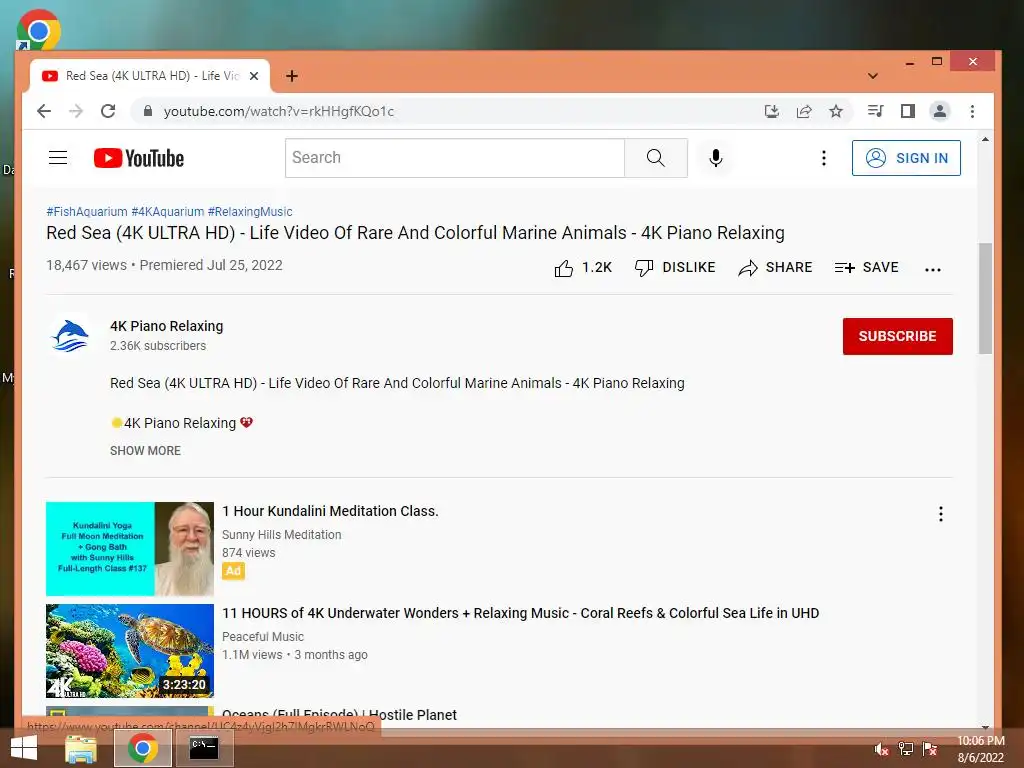Toggle the Chrome side panel icon
This screenshot has height=768, width=1024.
(908, 111)
